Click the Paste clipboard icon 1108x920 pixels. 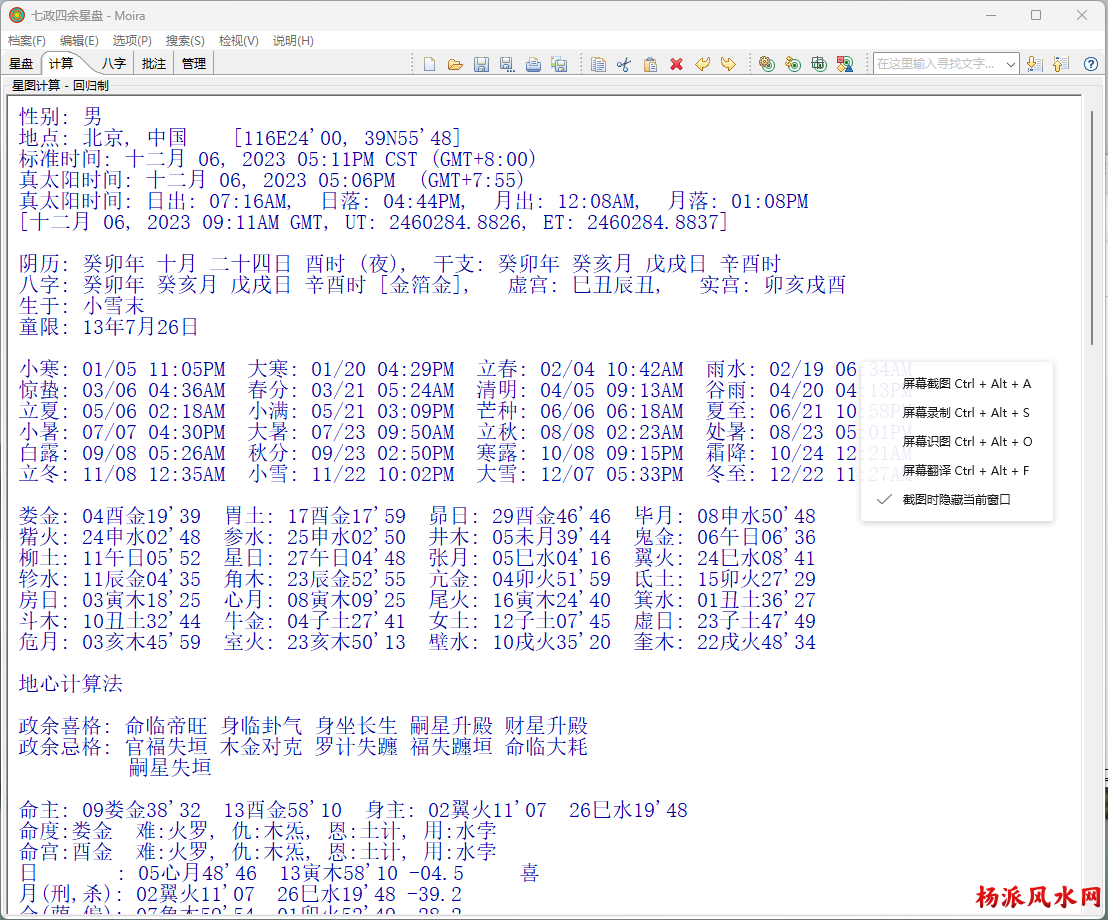650,64
